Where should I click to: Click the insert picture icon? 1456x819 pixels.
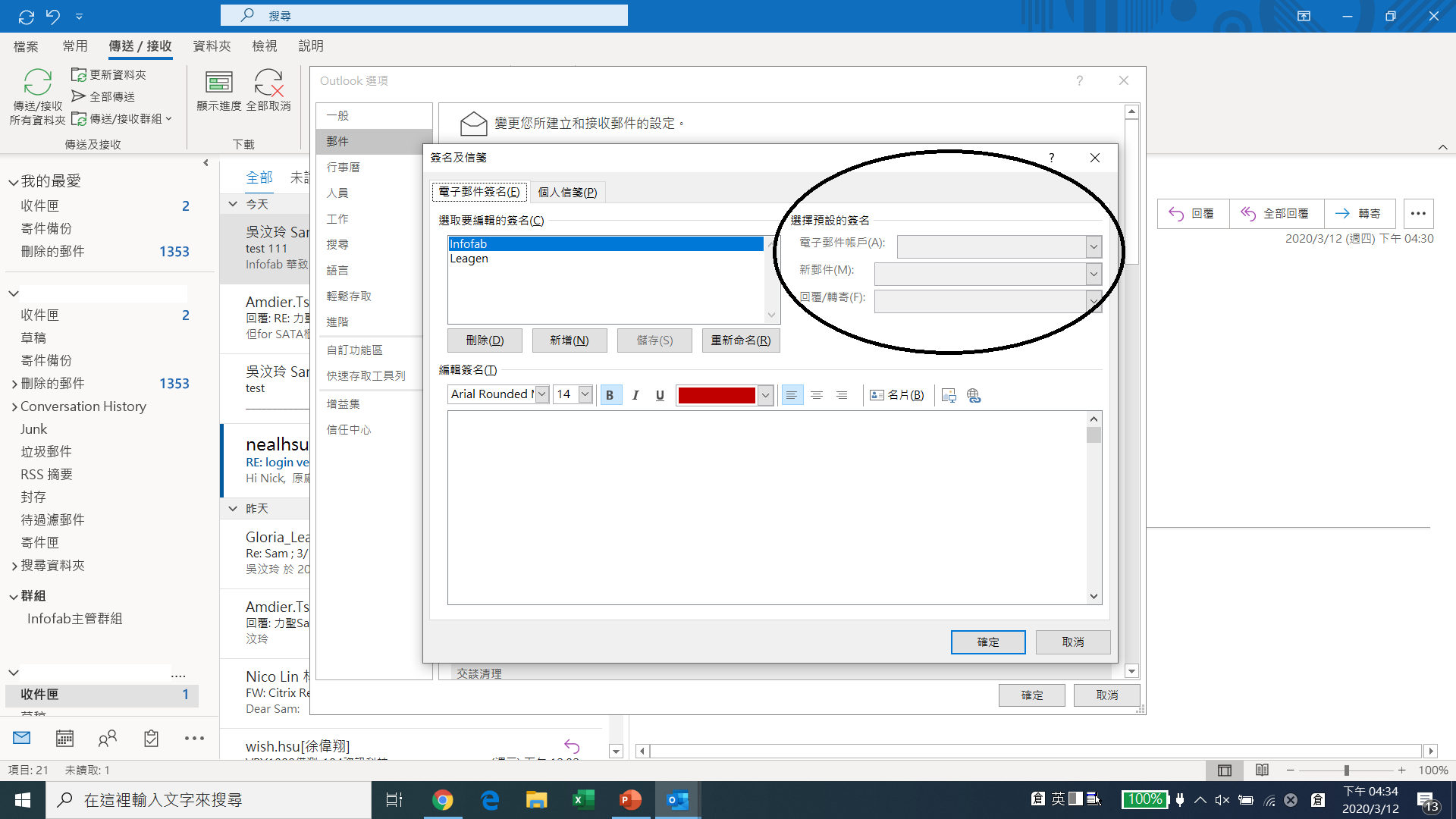click(x=949, y=395)
